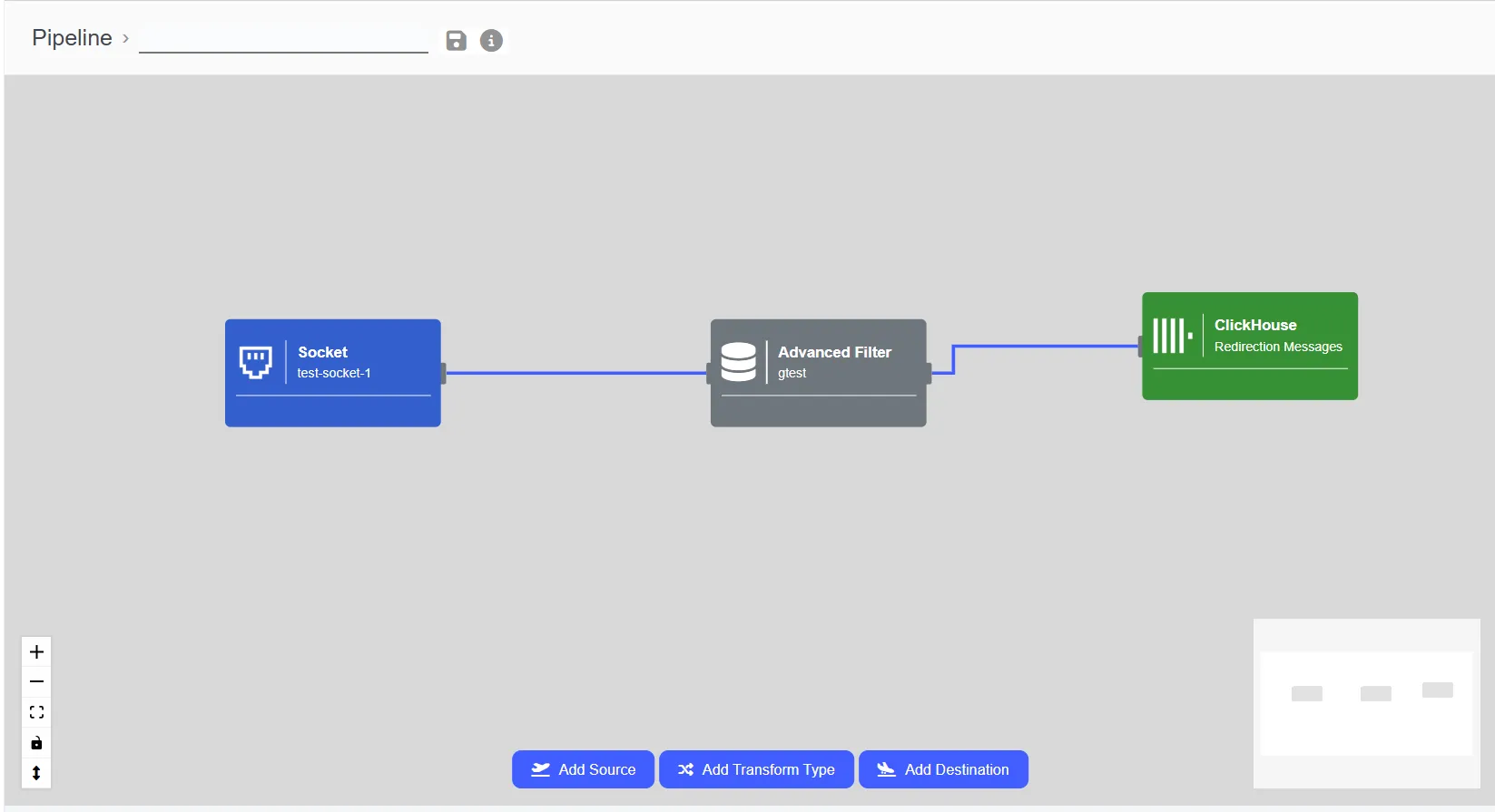Image resolution: width=1495 pixels, height=812 pixels.
Task: Click the 'ClickHouse' title text
Action: pos(1255,325)
